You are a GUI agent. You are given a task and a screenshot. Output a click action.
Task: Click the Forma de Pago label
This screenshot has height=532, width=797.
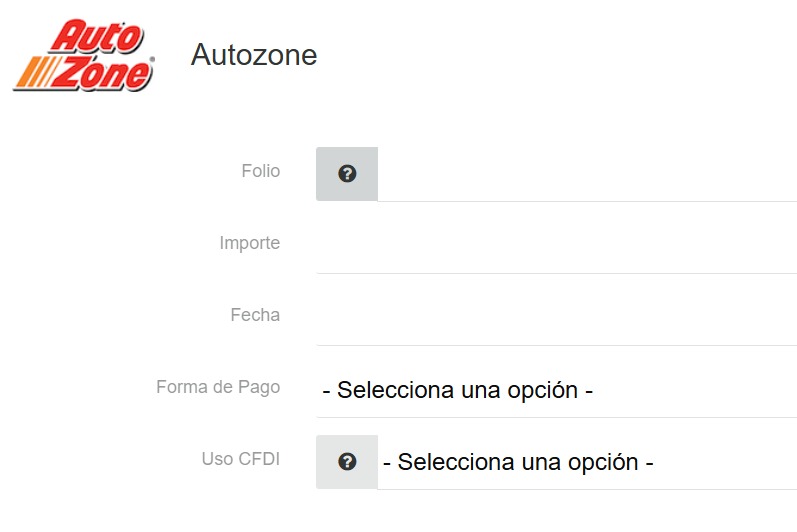(x=218, y=387)
